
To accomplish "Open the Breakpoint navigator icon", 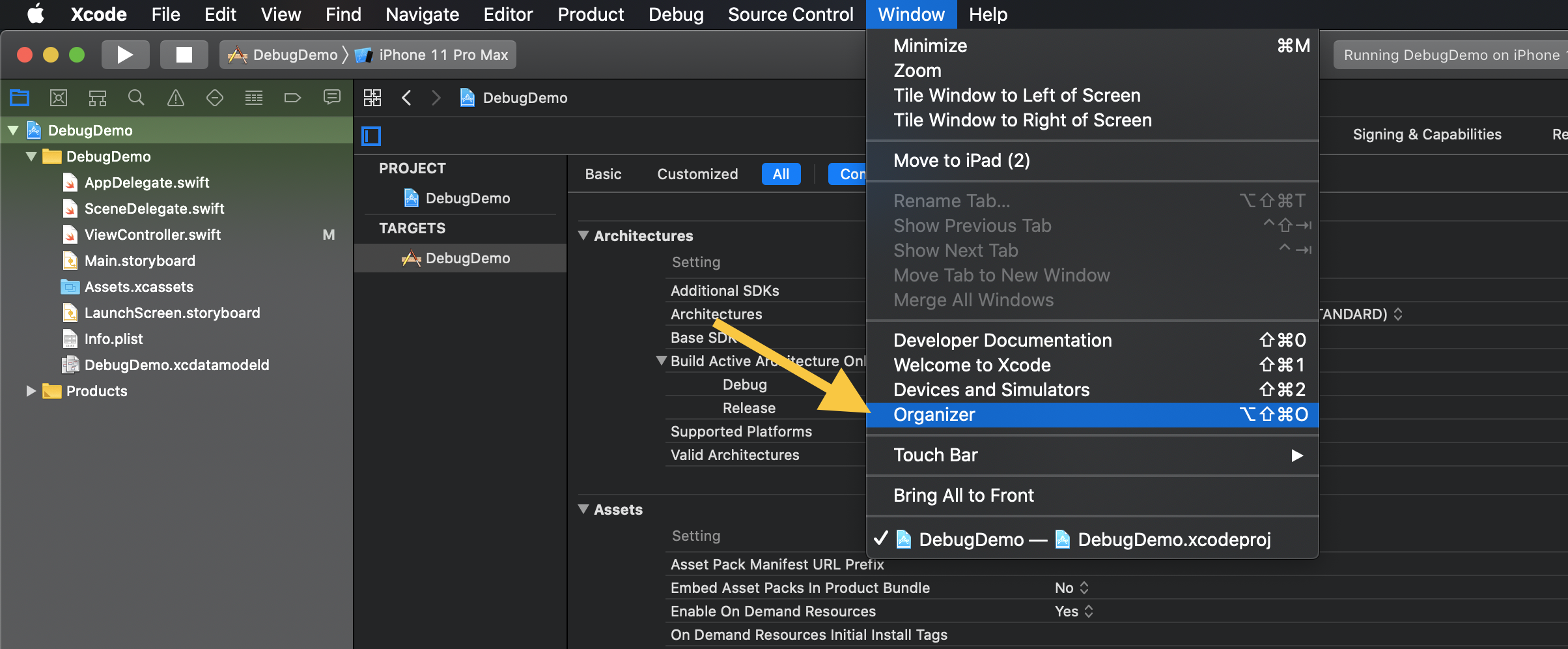I will pos(293,98).
